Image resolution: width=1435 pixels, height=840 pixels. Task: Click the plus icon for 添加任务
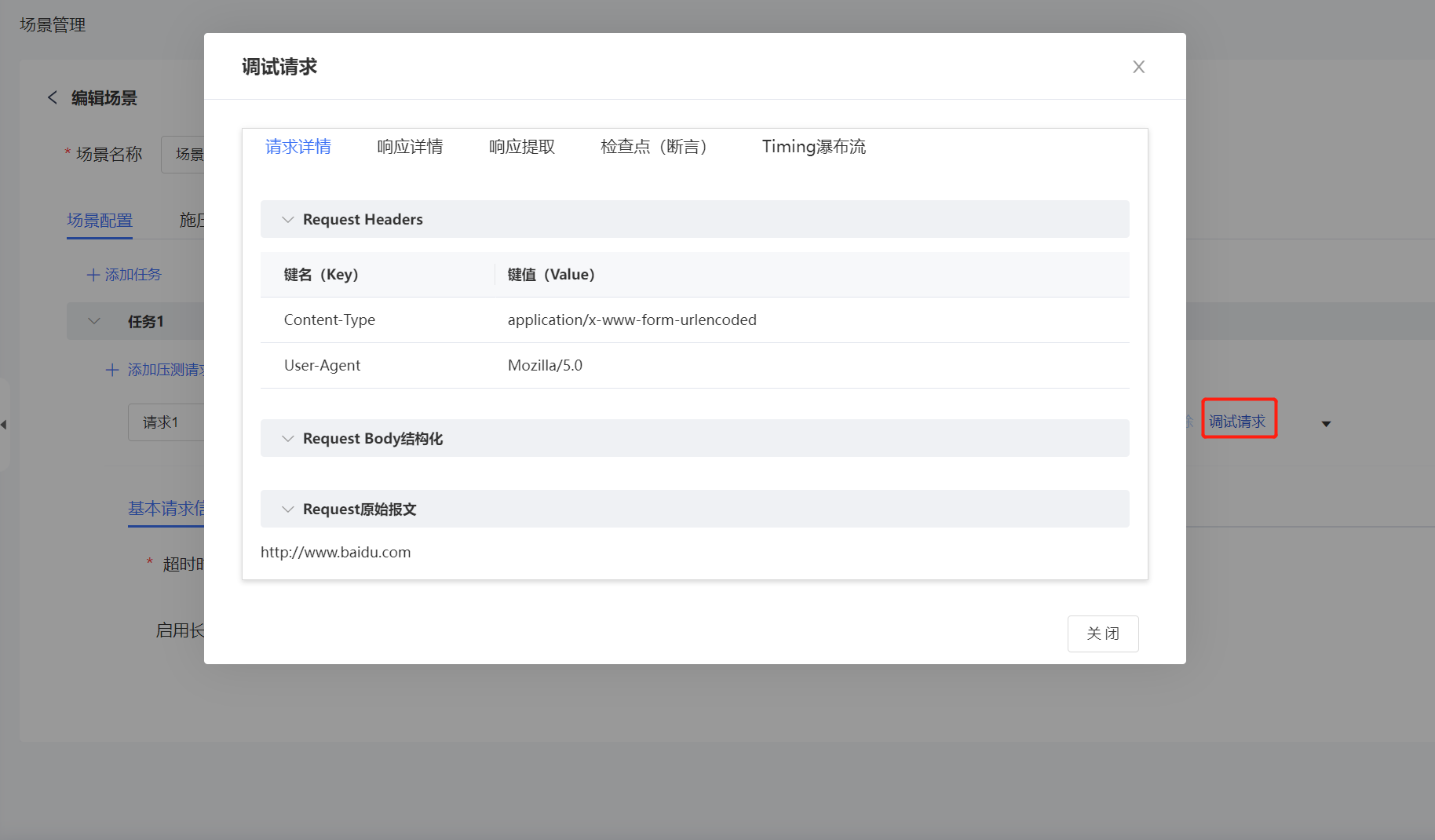(x=93, y=275)
